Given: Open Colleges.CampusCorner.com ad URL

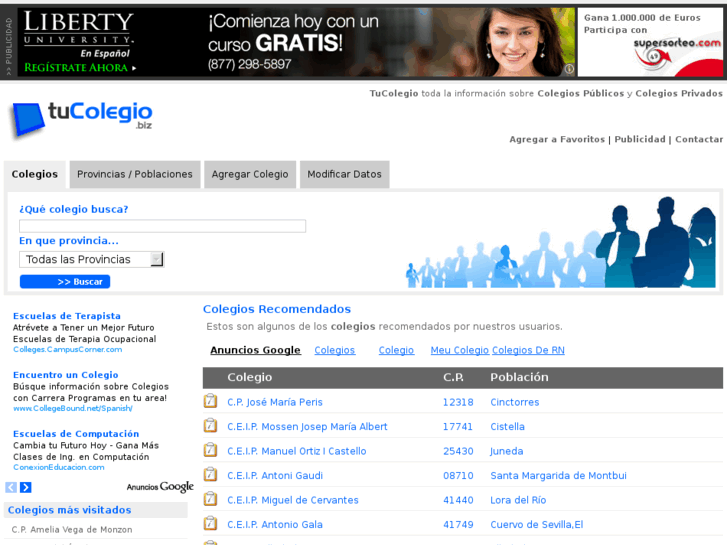Looking at the screenshot, I should click(68, 349).
